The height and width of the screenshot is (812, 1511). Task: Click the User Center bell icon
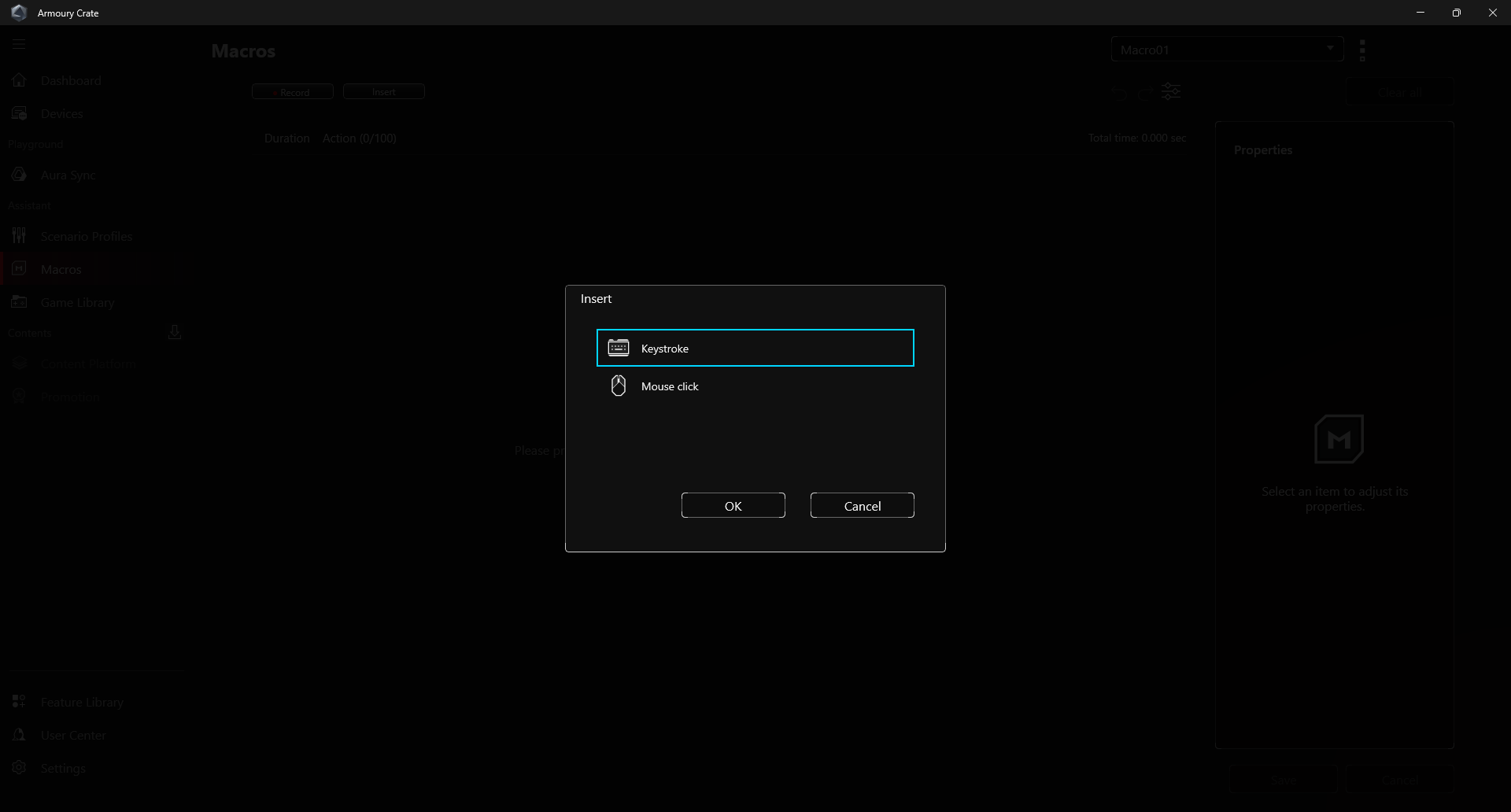click(x=20, y=734)
